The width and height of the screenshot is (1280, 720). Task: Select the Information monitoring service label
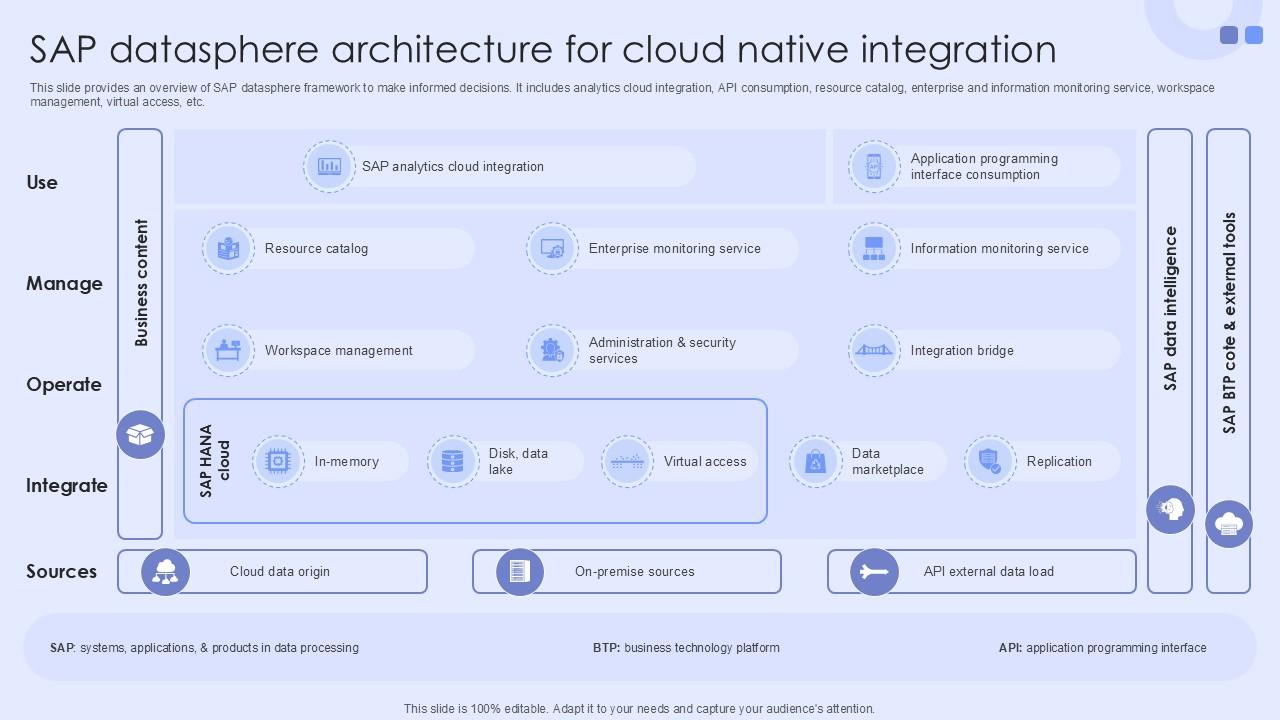(999, 249)
